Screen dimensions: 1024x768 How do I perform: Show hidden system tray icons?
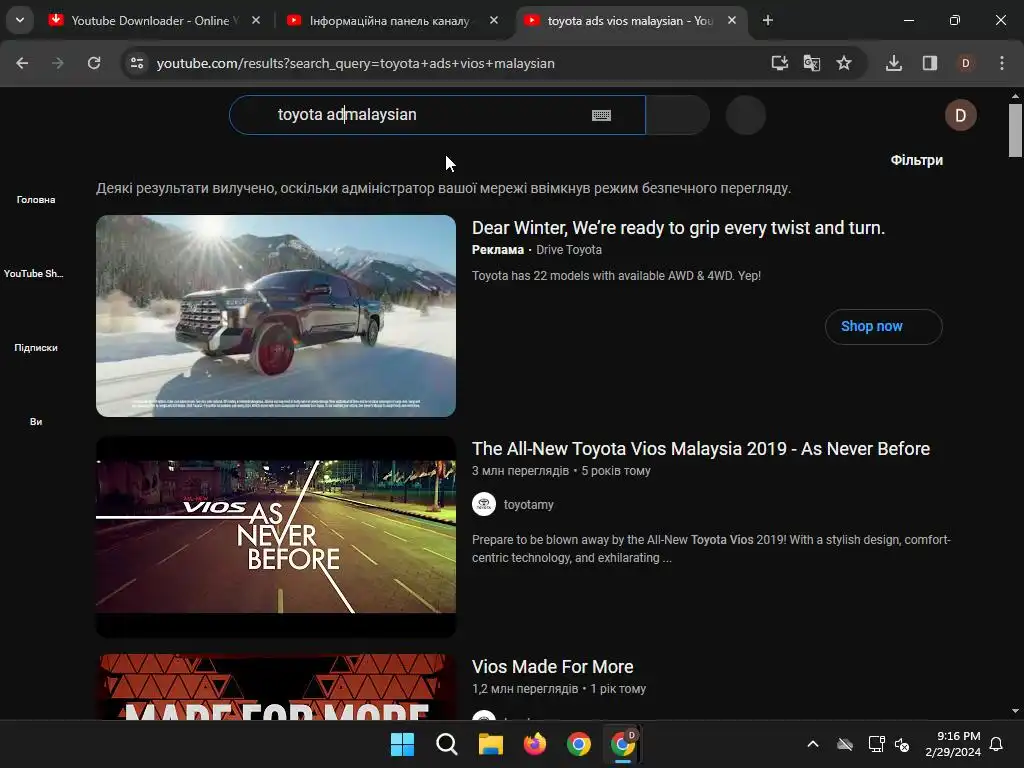point(813,744)
